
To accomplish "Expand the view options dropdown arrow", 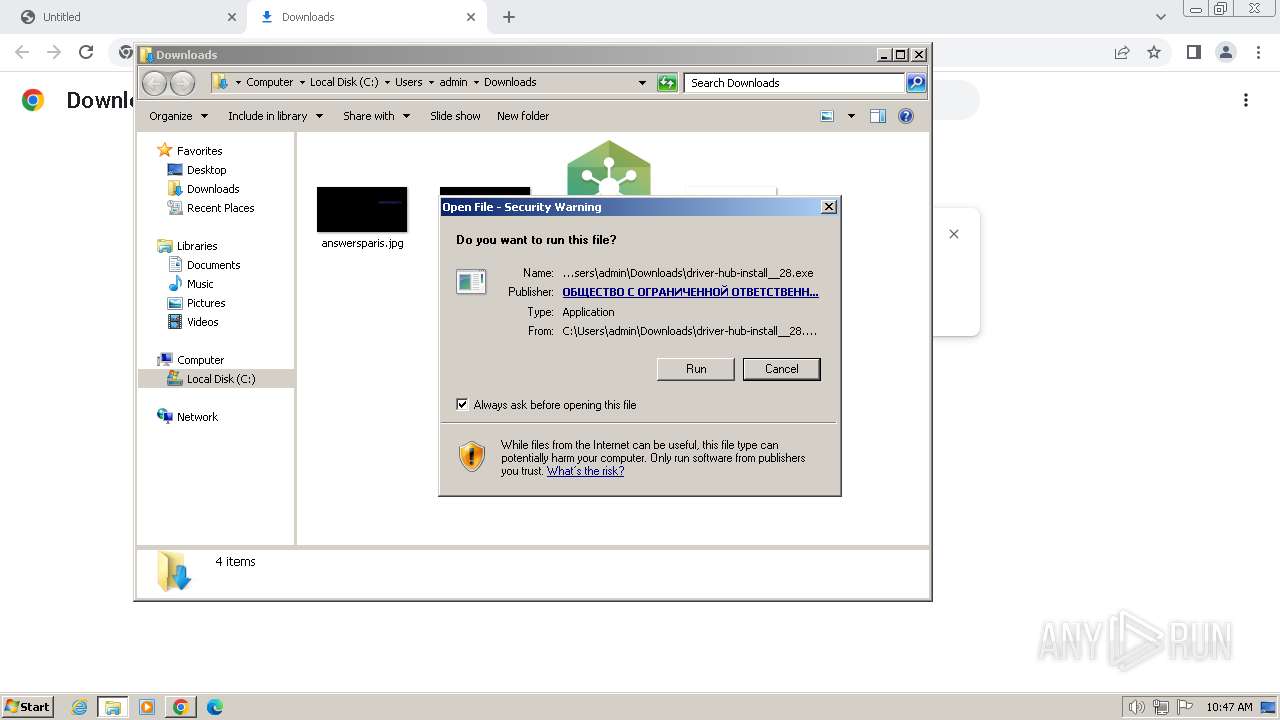I will point(851,116).
